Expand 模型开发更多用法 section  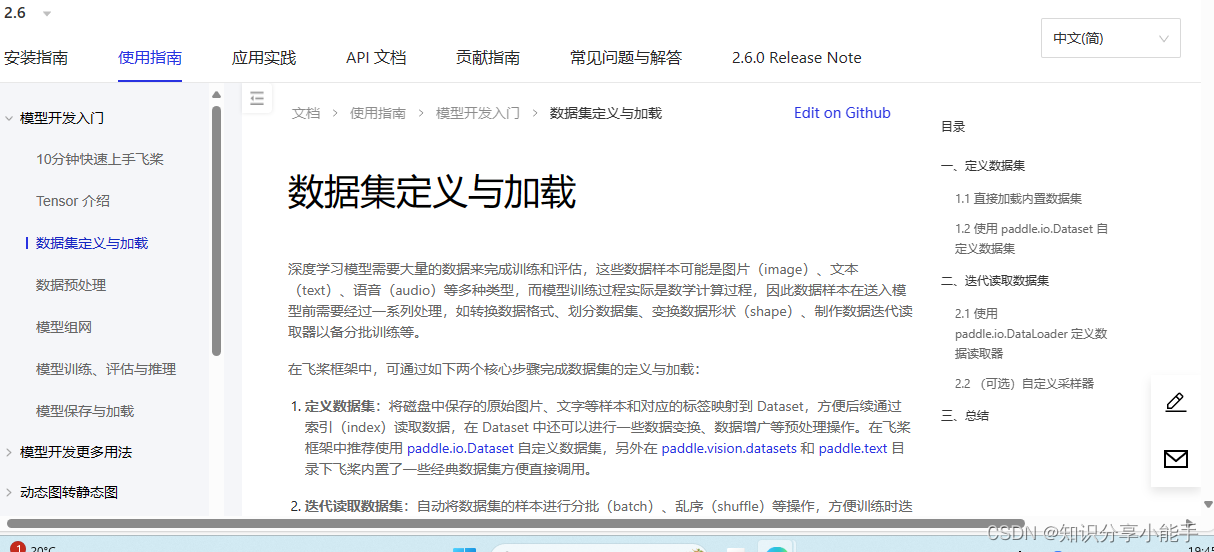(9, 452)
